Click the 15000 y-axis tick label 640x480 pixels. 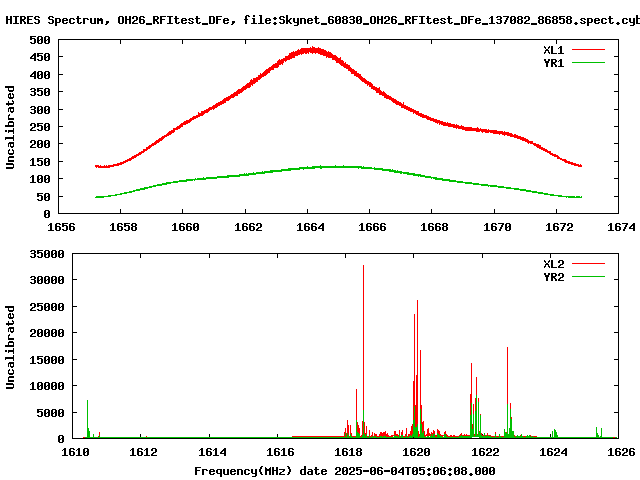pyautogui.click(x=47, y=360)
